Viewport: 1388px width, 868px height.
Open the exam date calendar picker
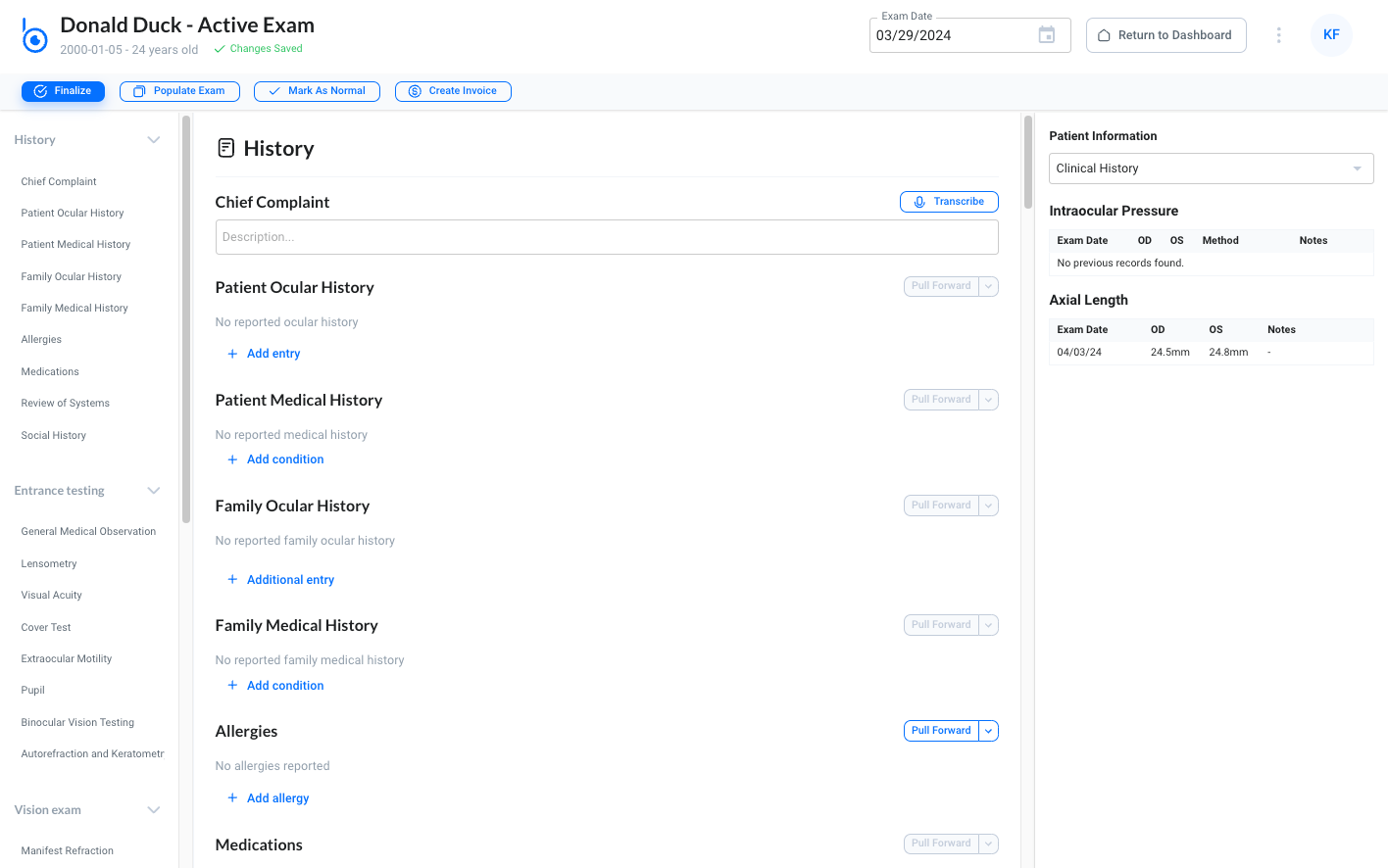pos(1047,35)
